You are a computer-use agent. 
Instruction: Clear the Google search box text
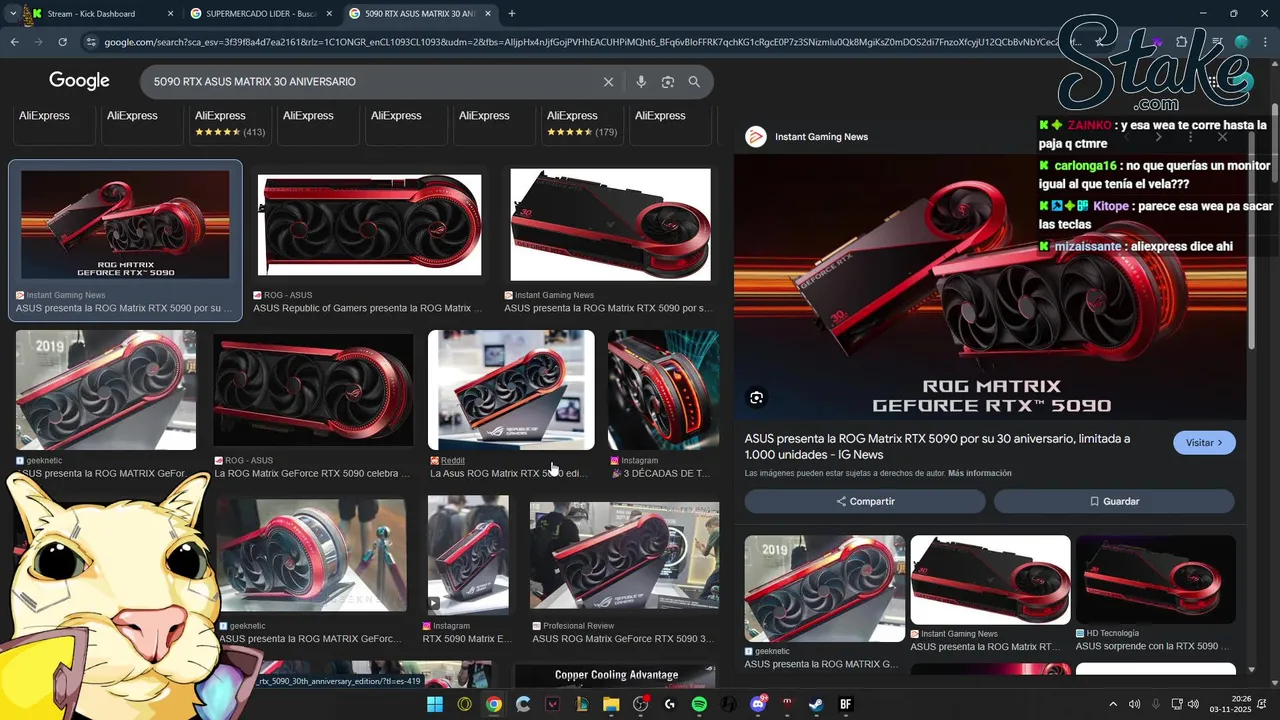(x=608, y=82)
